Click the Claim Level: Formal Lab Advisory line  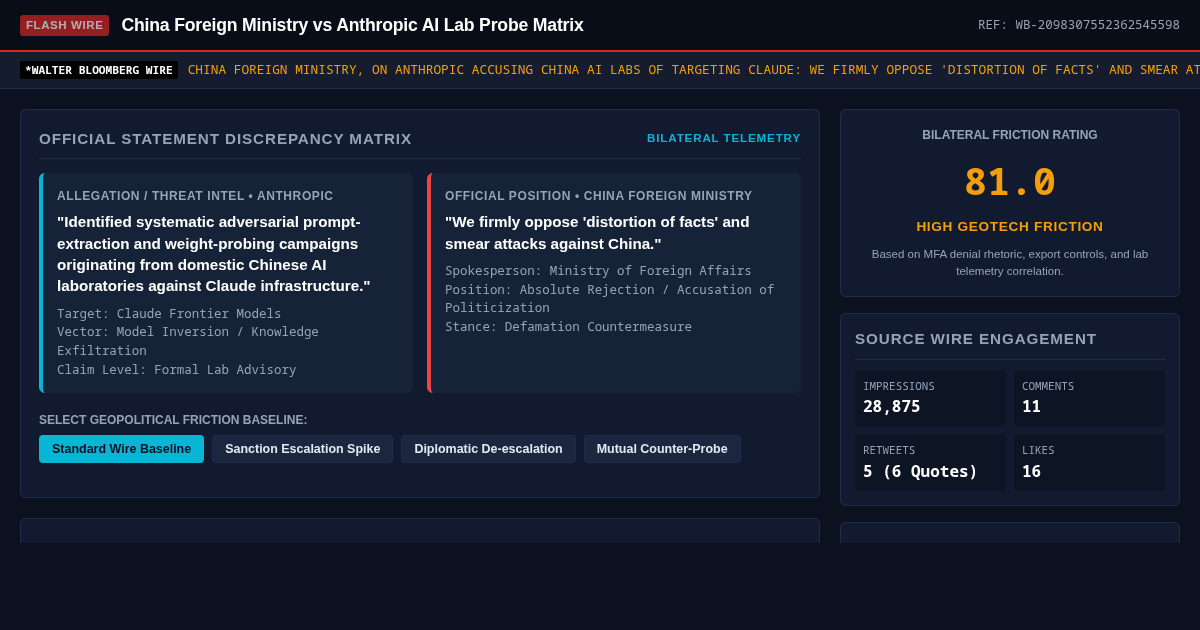(177, 370)
